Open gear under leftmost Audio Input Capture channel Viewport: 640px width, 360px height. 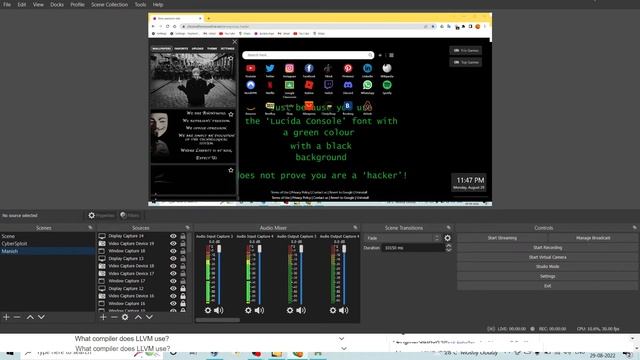[x=208, y=311]
